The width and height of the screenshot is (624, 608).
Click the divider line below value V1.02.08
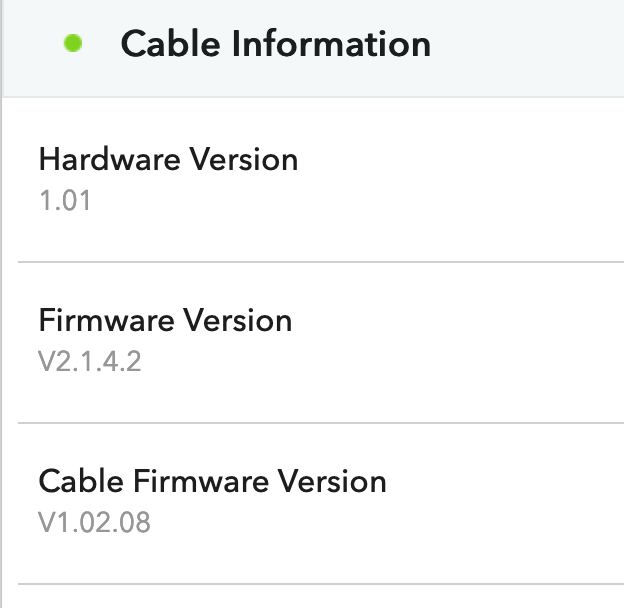[x=320, y=584]
